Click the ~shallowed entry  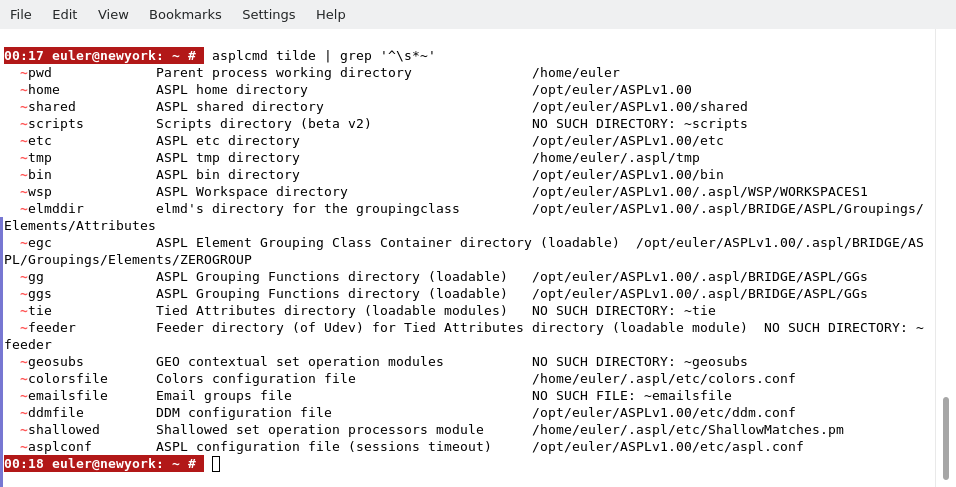[60, 430]
